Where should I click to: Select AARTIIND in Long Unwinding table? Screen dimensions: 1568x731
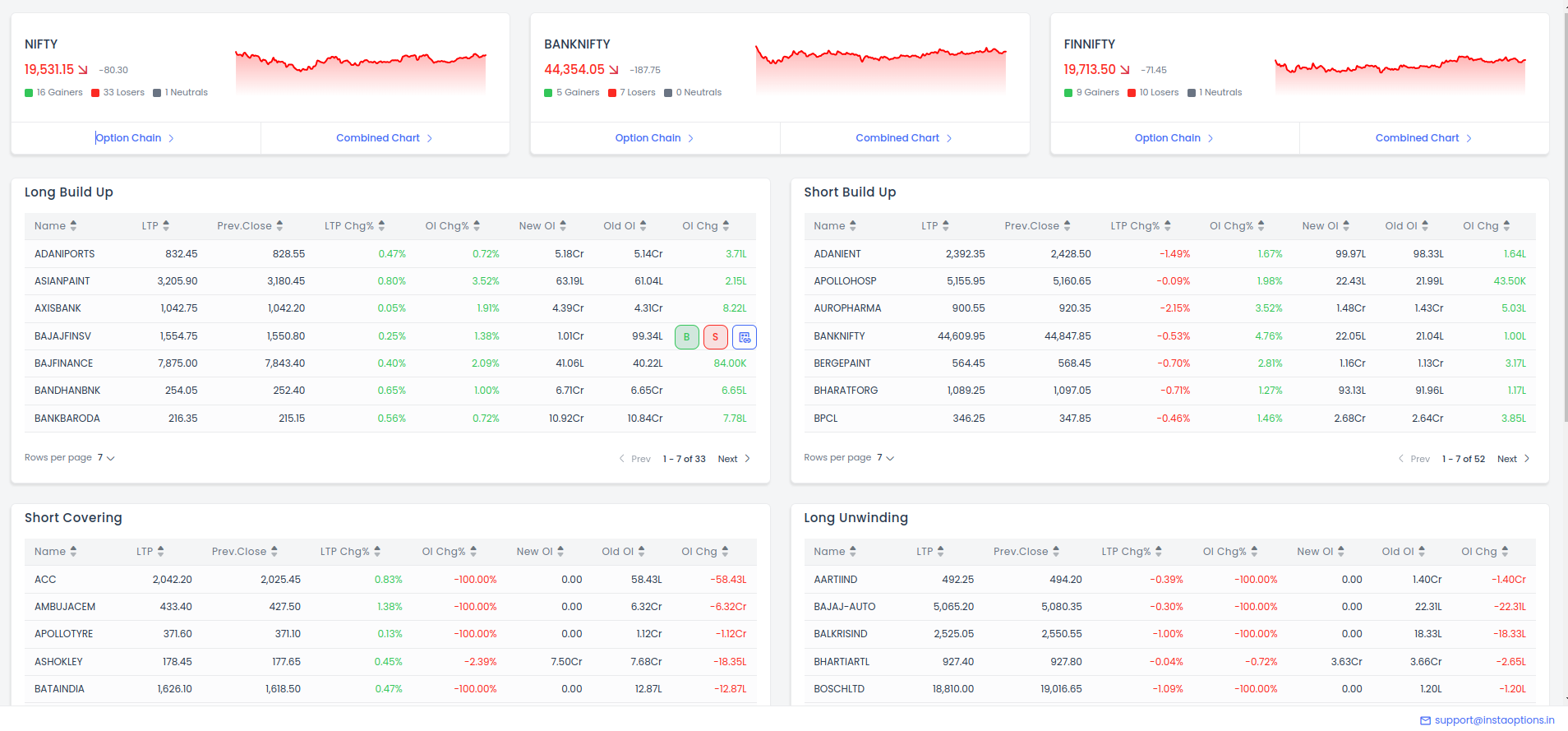(x=836, y=580)
